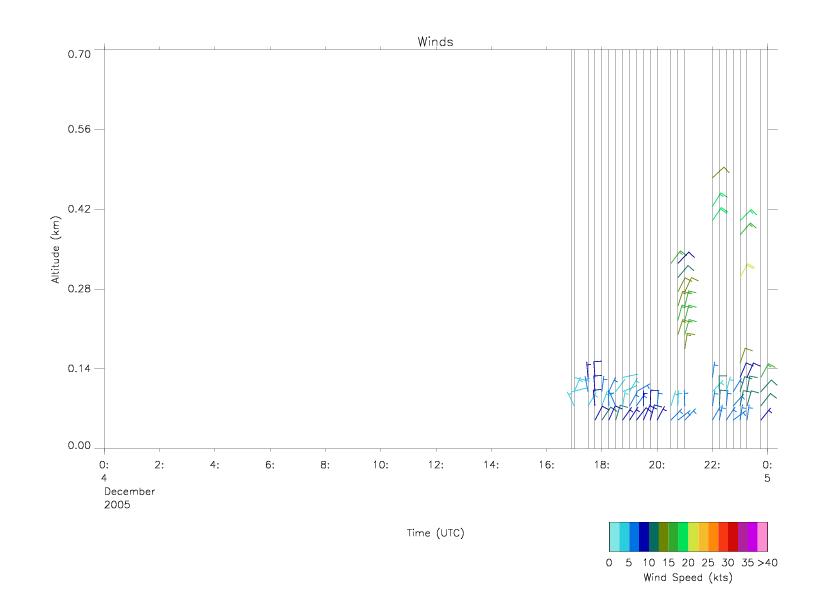
Task: Click the "0:" time tick for day 4
Action: [104, 465]
